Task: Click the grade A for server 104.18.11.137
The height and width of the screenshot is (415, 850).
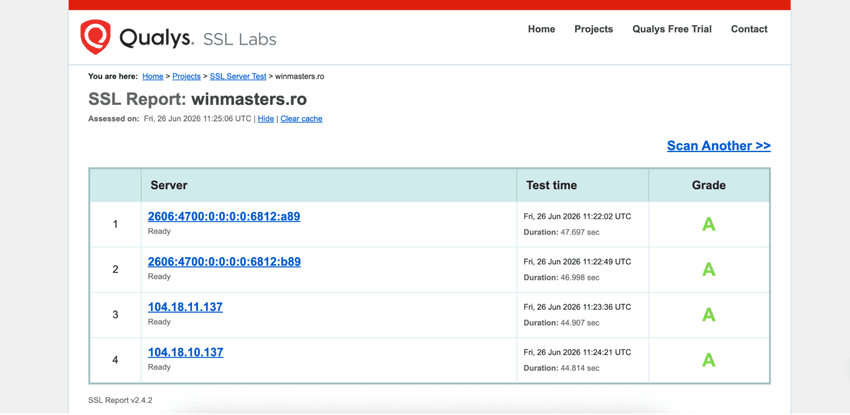Action: [x=709, y=315]
